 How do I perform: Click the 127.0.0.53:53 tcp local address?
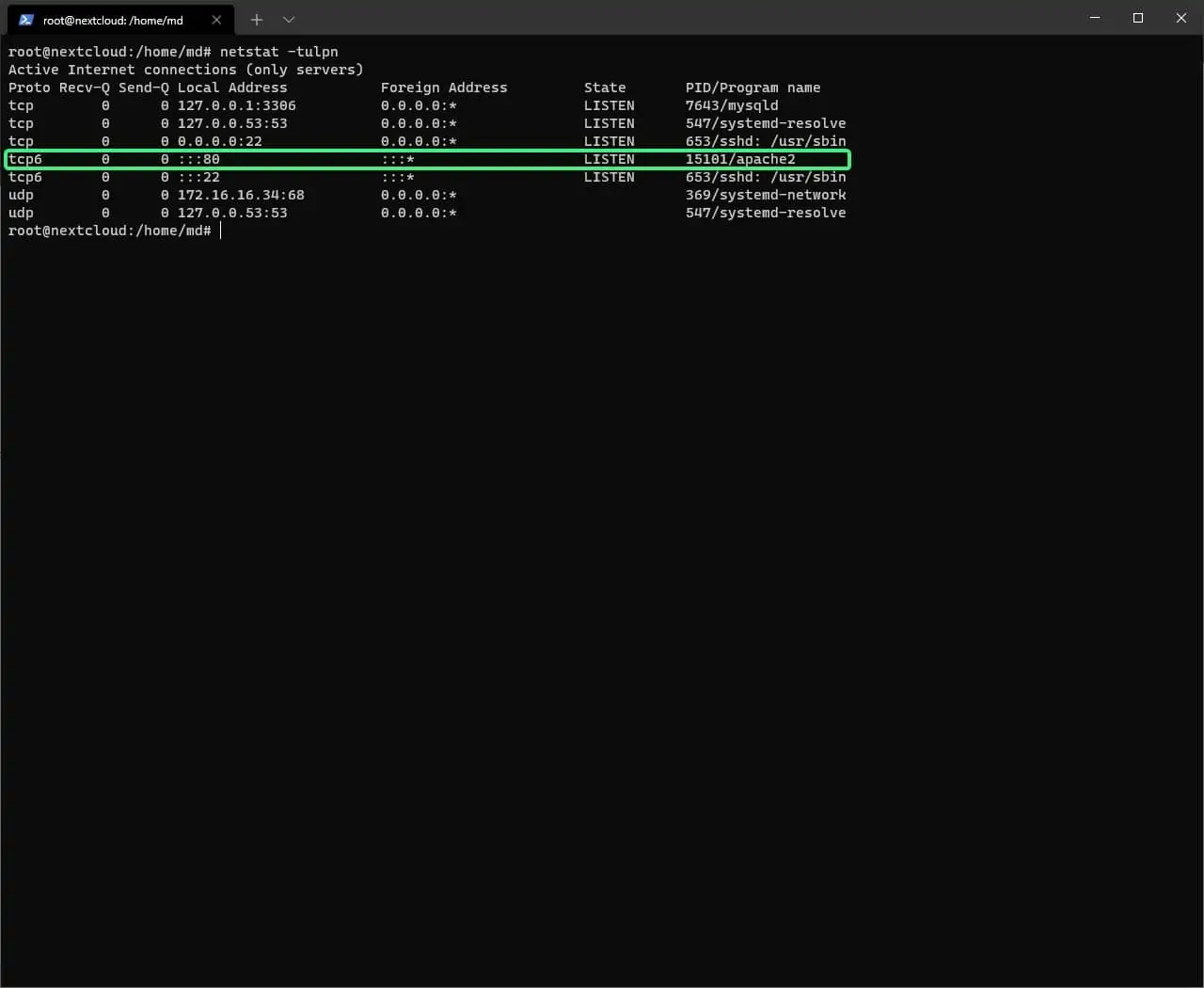coord(232,123)
